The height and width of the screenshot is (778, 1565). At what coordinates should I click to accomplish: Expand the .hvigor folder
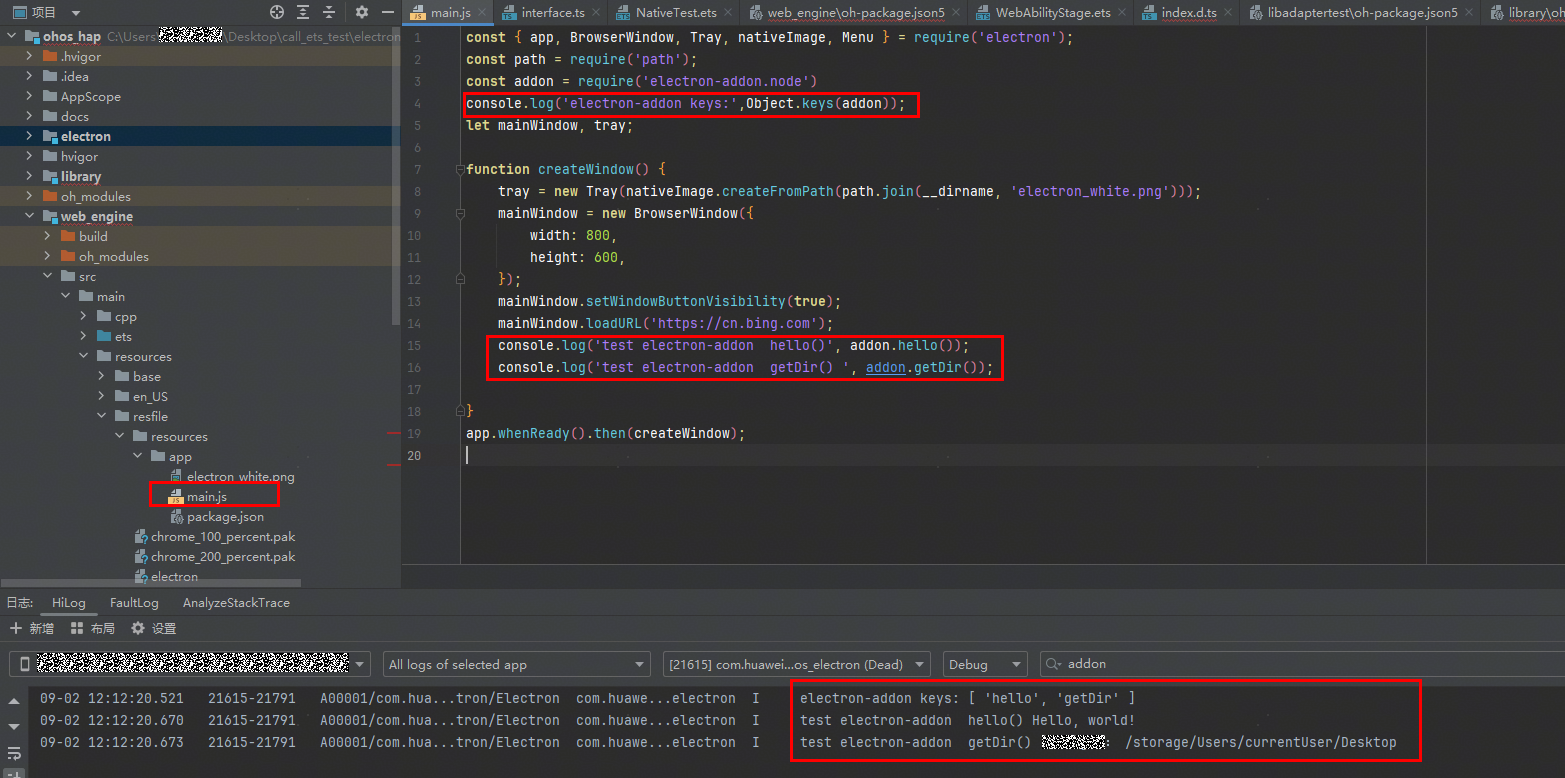[30, 56]
